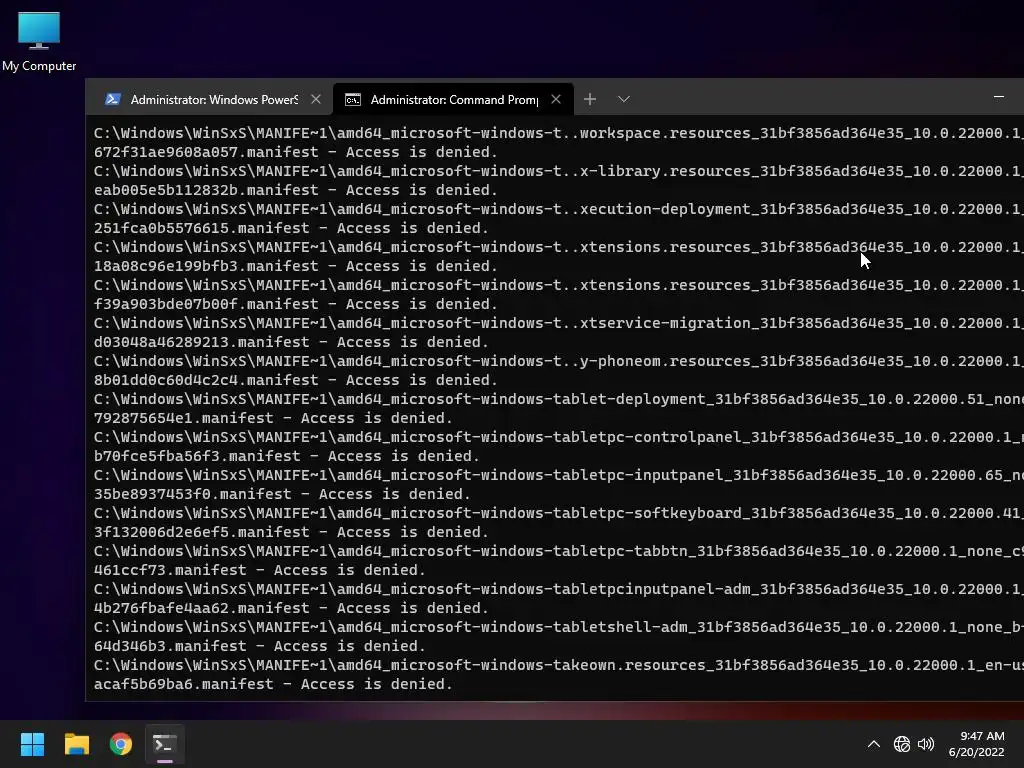
Task: Launch File Explorer from the taskbar
Action: point(76,744)
